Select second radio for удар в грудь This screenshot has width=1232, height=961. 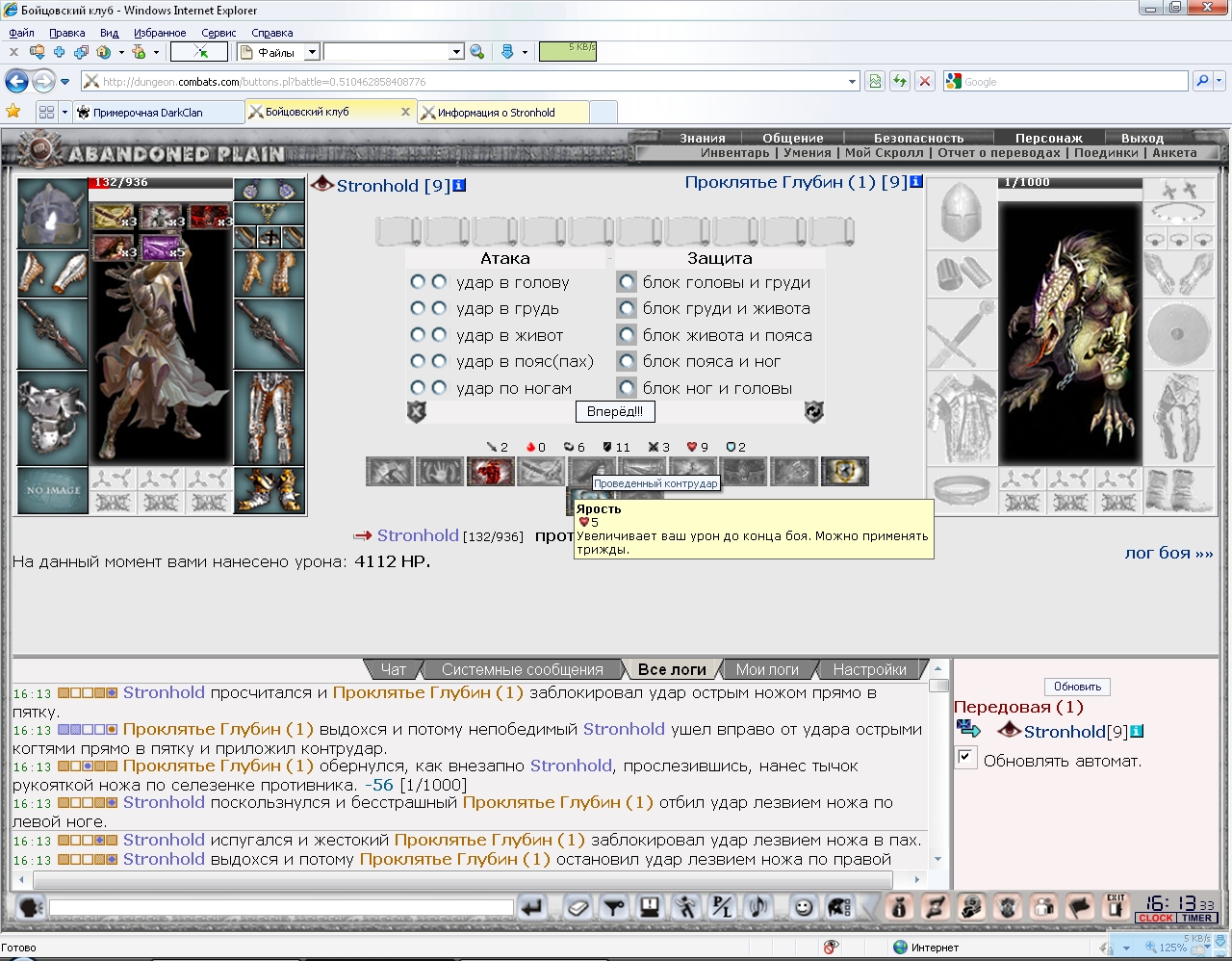pos(439,308)
